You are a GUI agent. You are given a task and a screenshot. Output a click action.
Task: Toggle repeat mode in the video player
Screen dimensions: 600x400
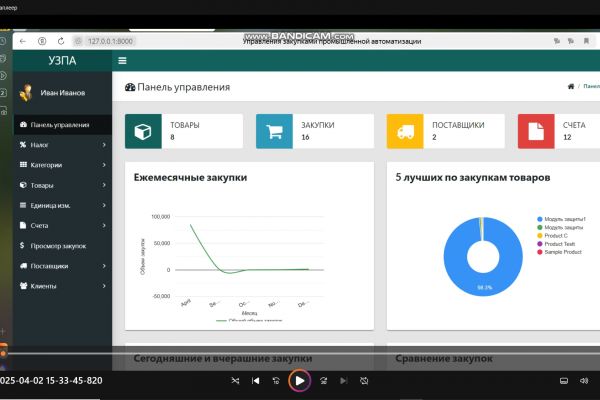tap(364, 380)
